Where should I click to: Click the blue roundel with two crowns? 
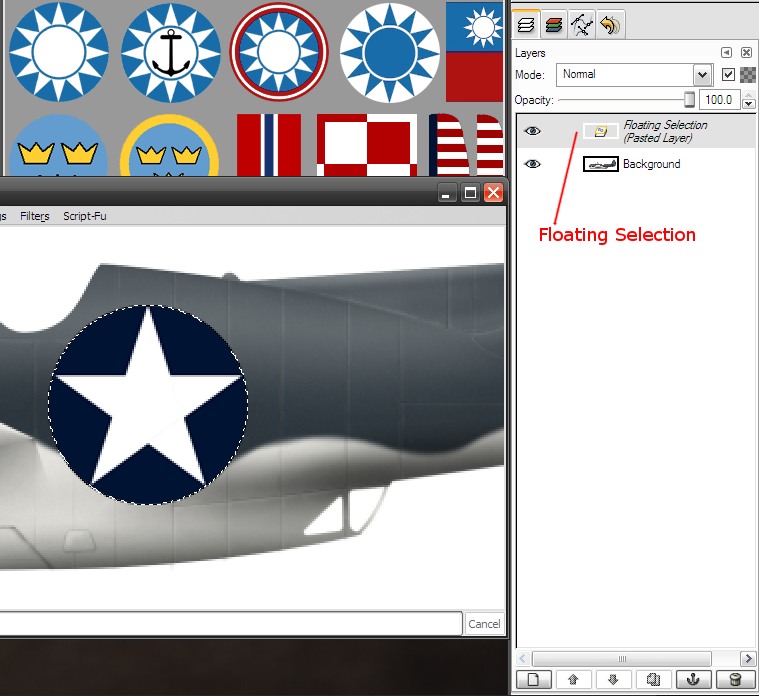(x=59, y=145)
